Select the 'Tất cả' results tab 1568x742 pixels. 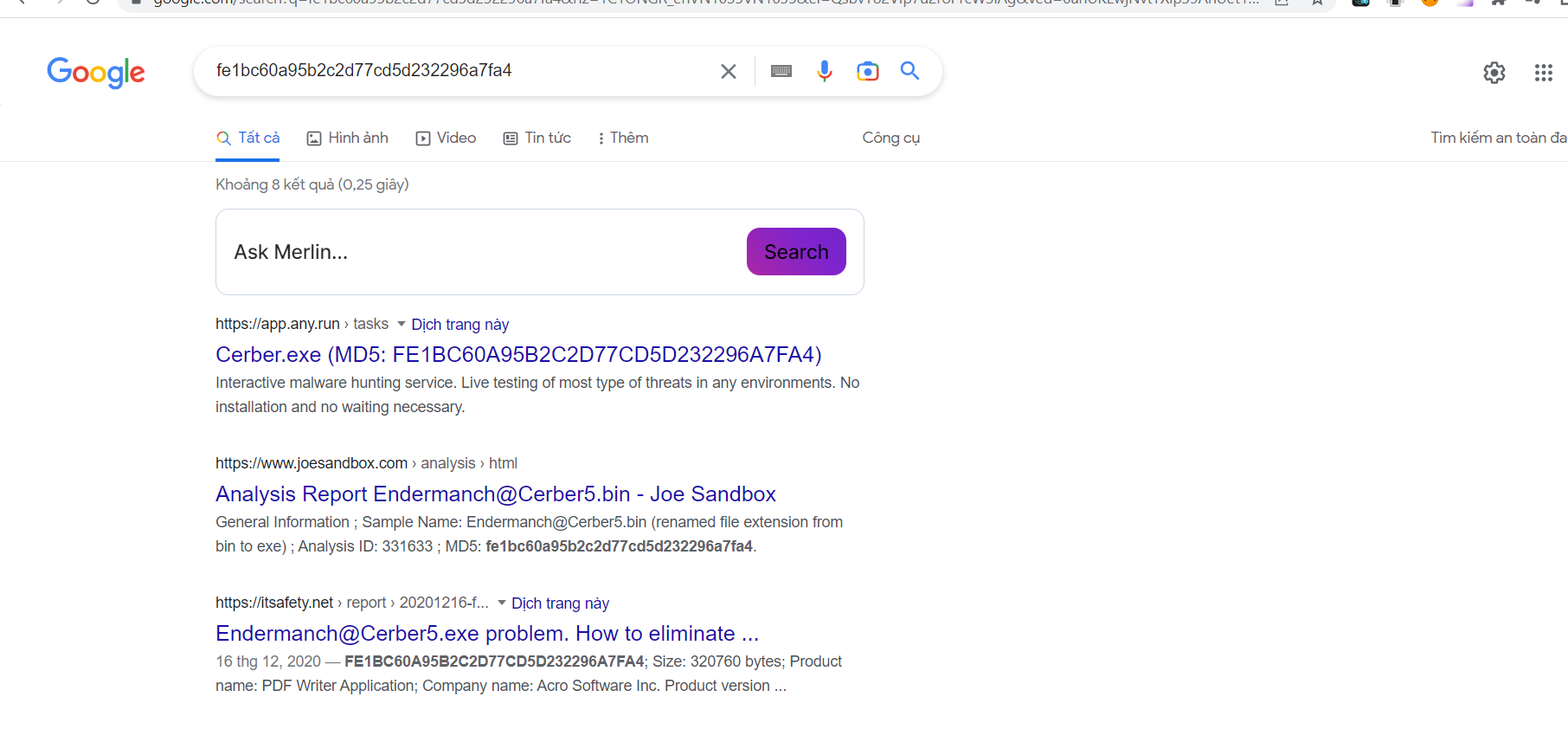coord(247,138)
